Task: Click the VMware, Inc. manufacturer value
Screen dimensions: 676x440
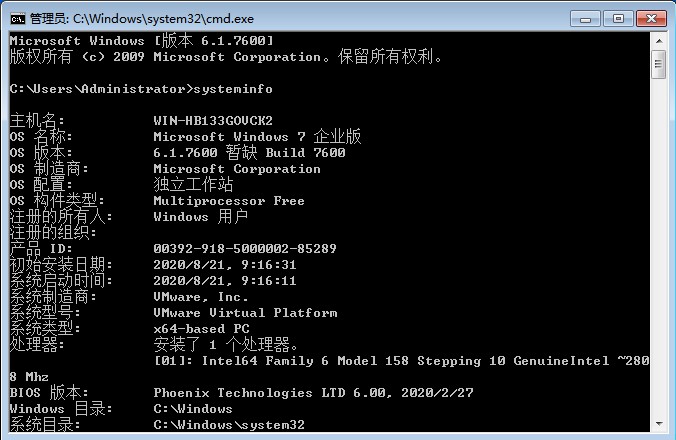Action: 200,297
